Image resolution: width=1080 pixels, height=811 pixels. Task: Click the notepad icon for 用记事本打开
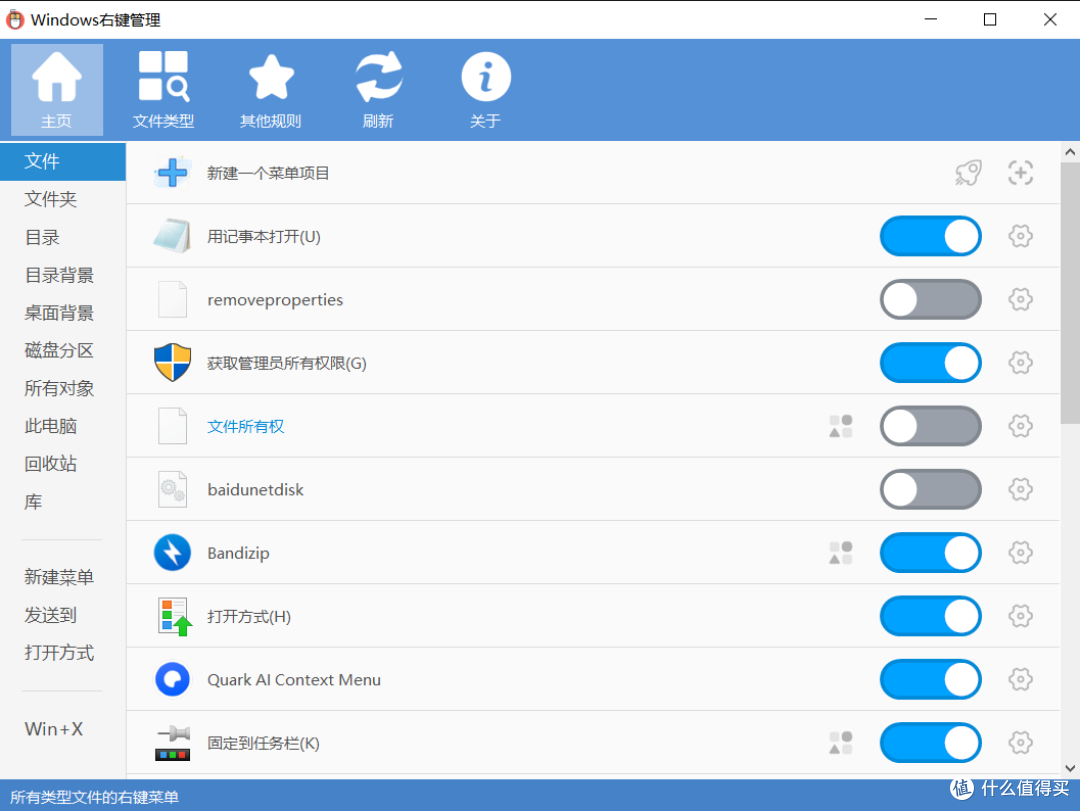coord(172,236)
